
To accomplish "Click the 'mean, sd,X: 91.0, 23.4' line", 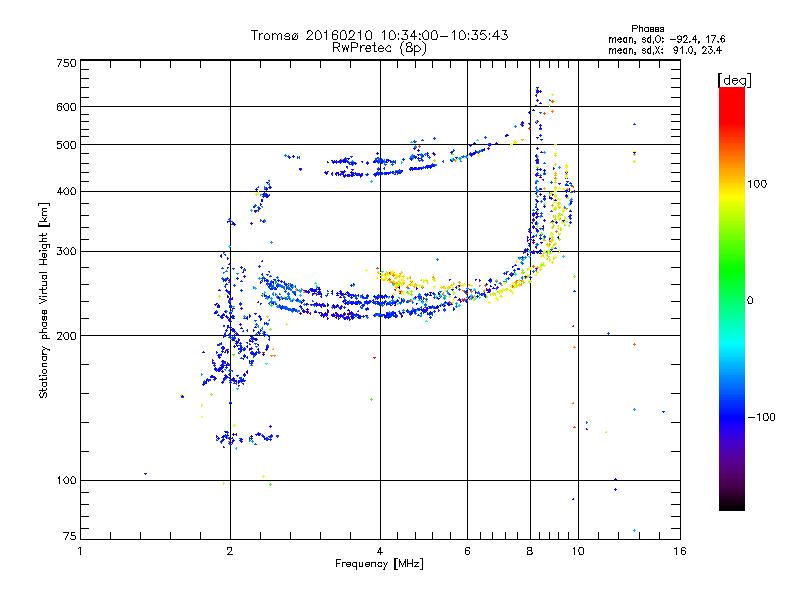I will tap(665, 50).
